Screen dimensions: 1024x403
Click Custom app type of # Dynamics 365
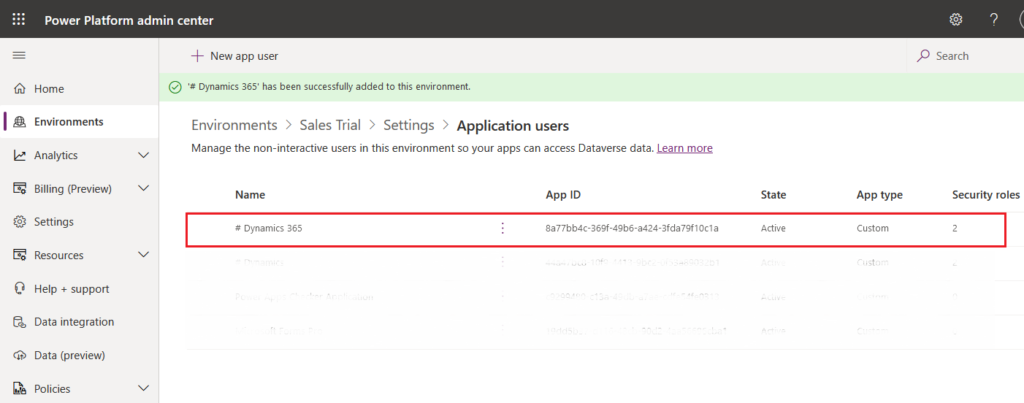[872, 229]
